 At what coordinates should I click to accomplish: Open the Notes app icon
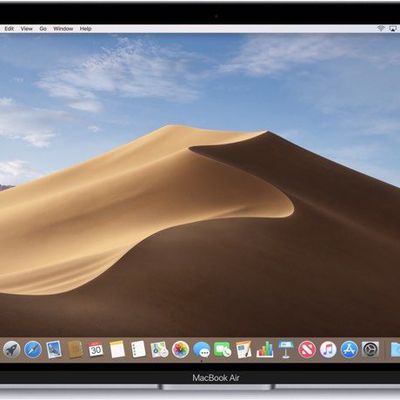pos(117,349)
